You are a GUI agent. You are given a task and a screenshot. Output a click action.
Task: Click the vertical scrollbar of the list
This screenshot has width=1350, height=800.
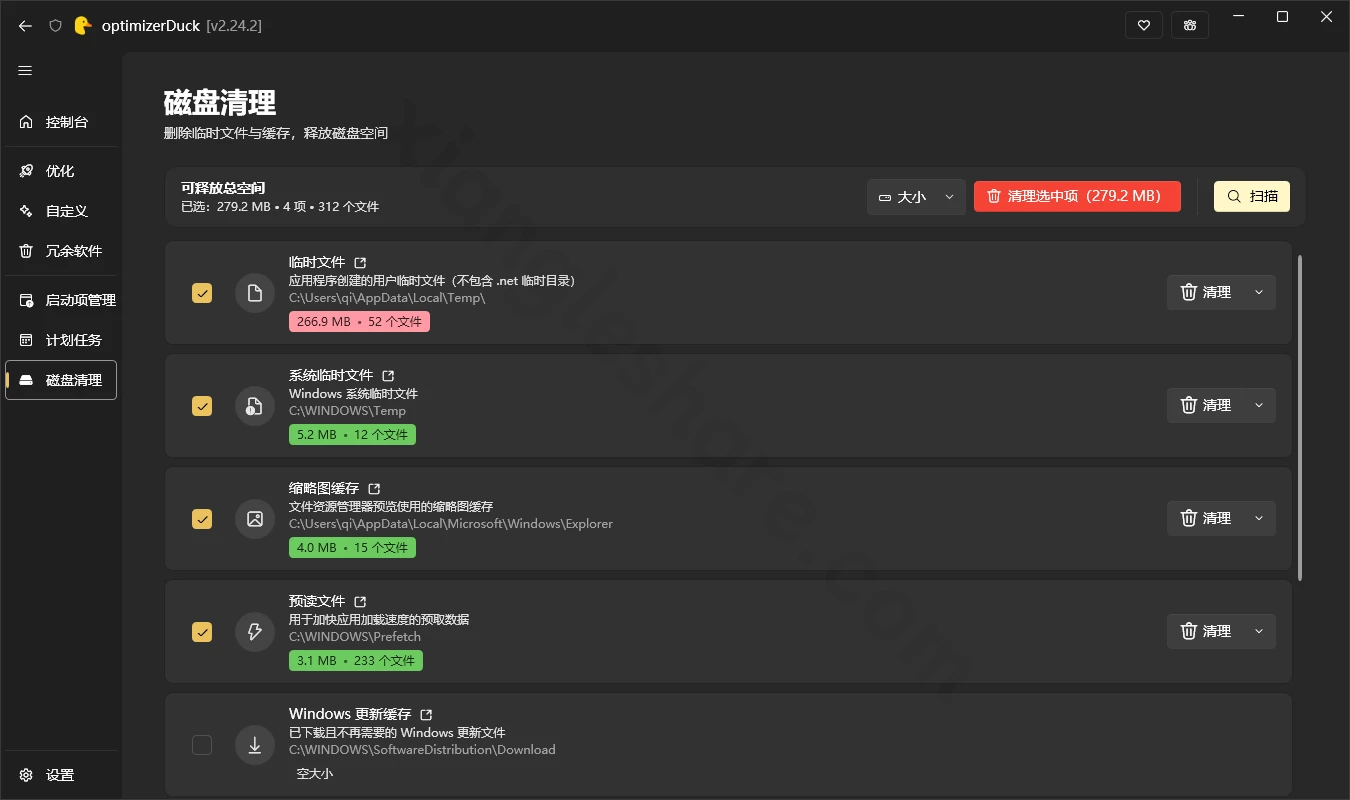(1300, 417)
